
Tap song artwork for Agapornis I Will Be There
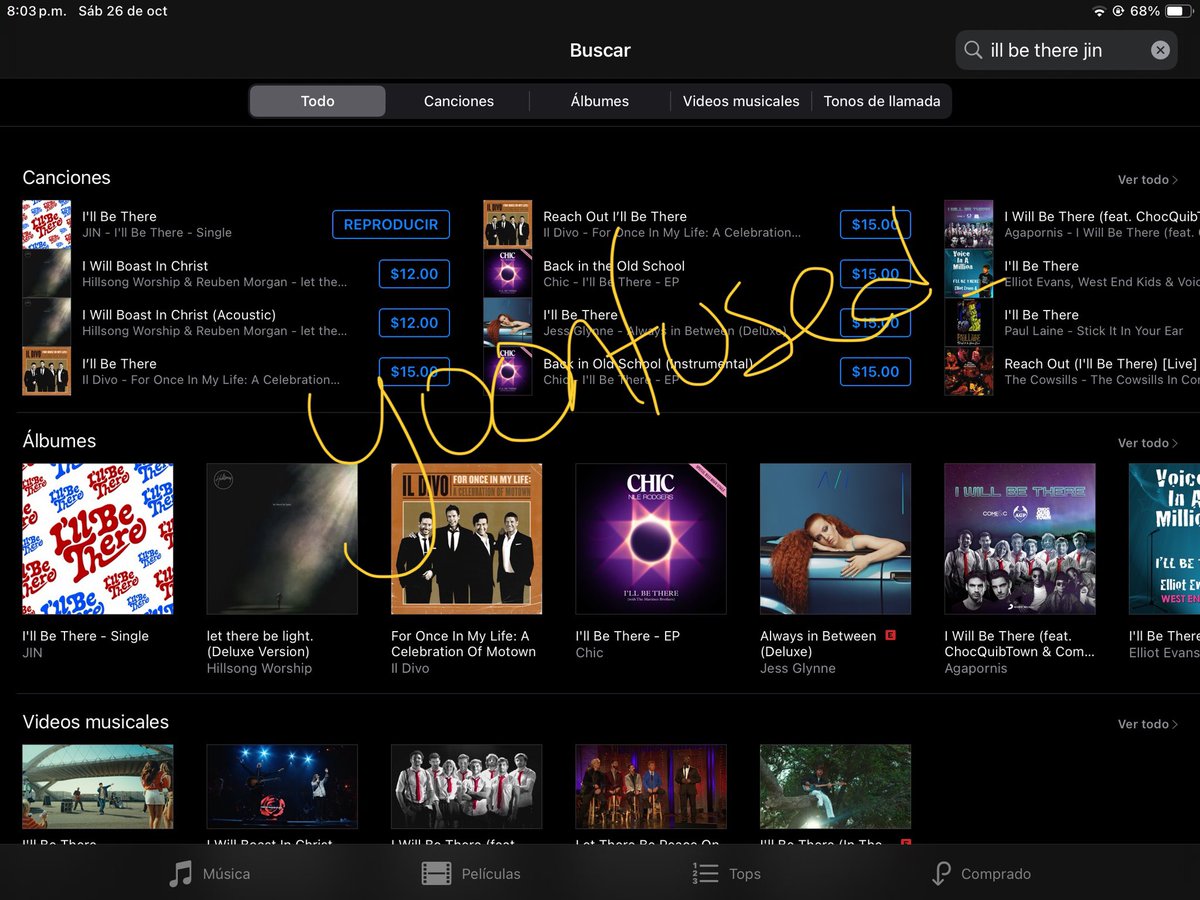[969, 224]
